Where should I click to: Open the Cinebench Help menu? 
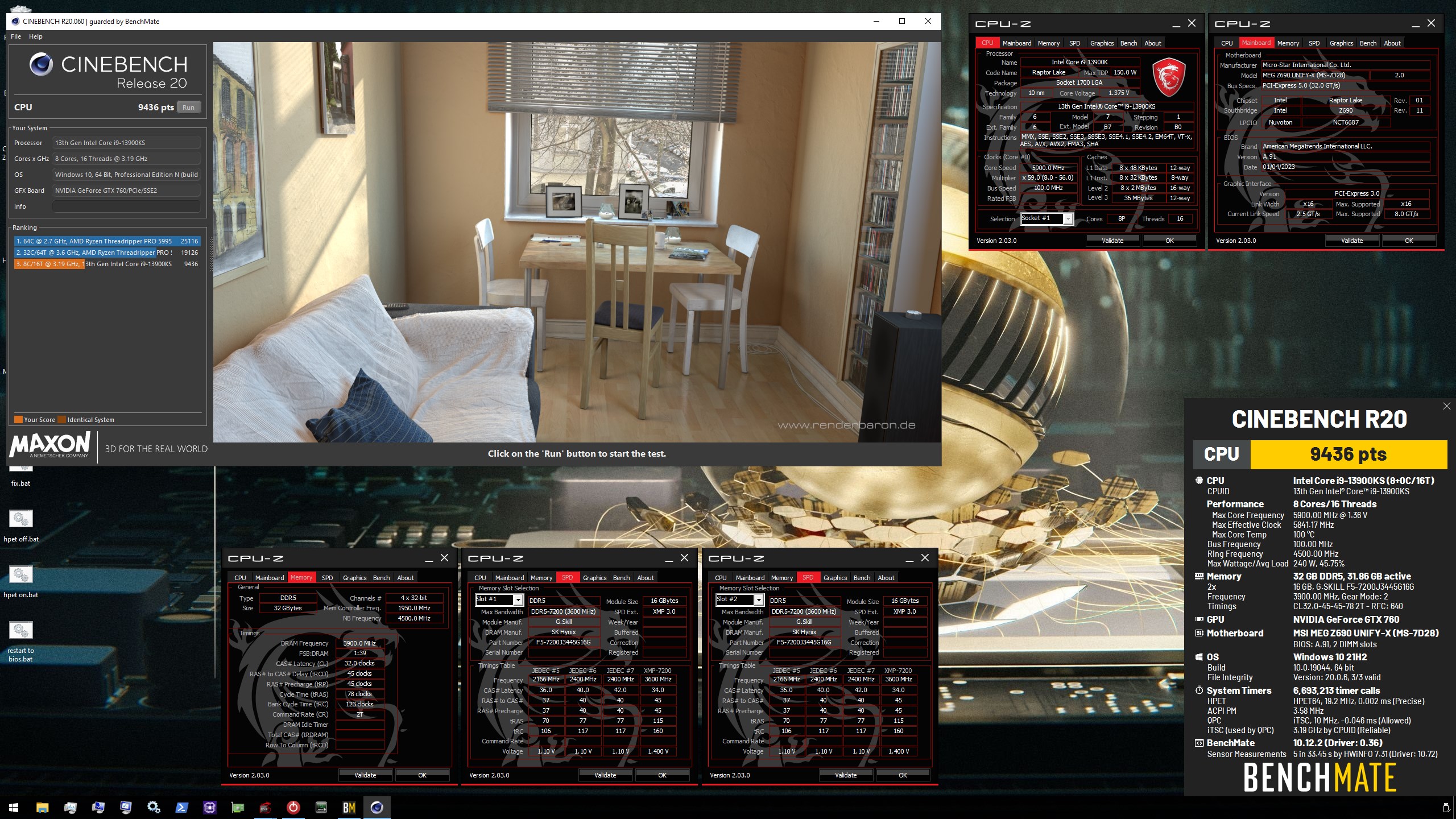pyautogui.click(x=36, y=36)
